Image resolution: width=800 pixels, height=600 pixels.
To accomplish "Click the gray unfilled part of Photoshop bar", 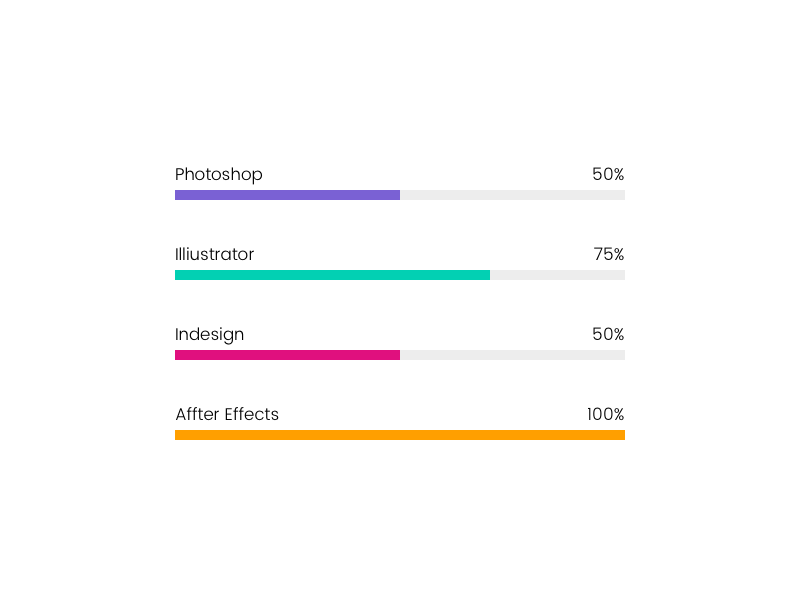I will point(512,195).
